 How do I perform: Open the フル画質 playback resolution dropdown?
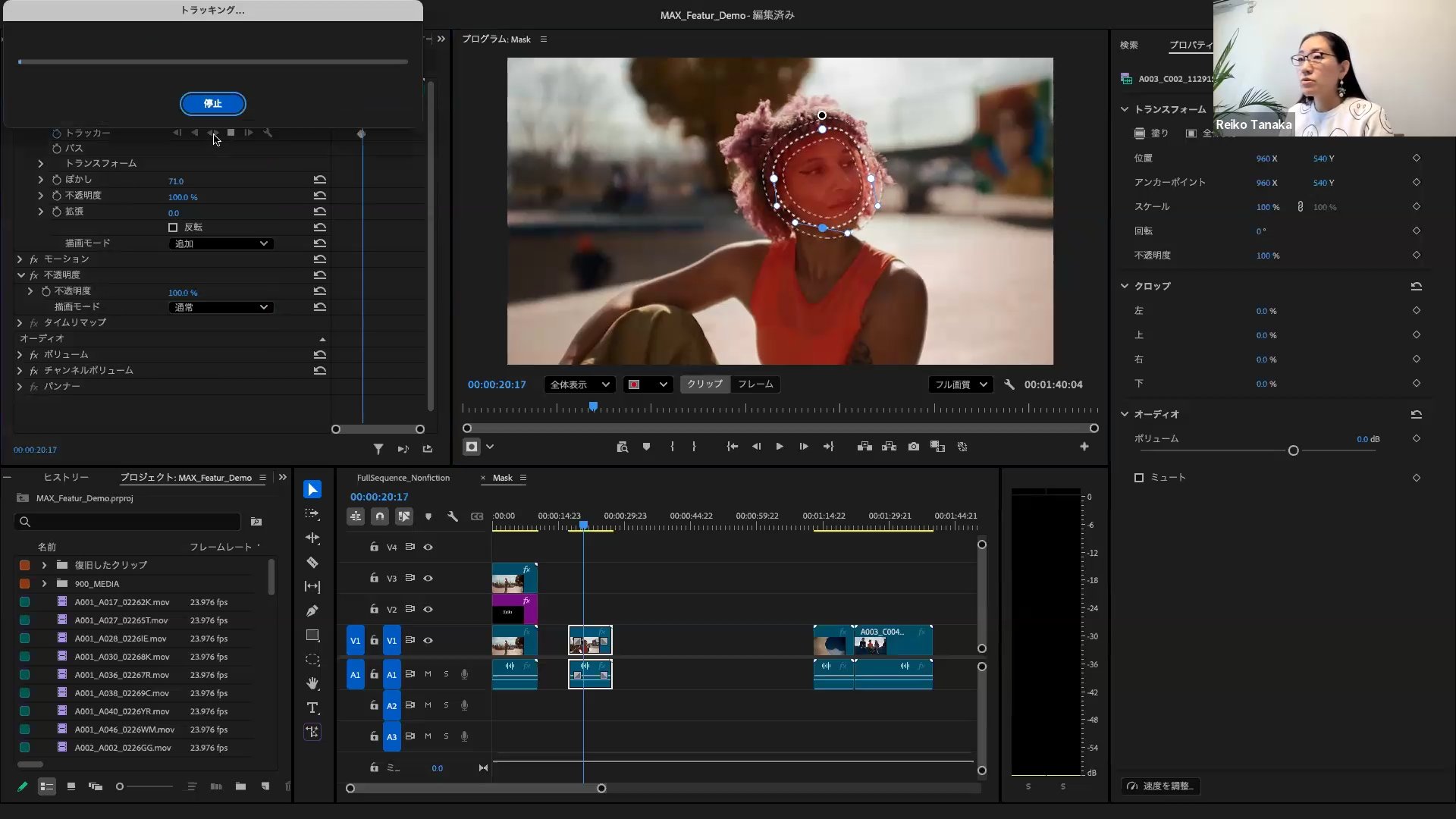[960, 384]
